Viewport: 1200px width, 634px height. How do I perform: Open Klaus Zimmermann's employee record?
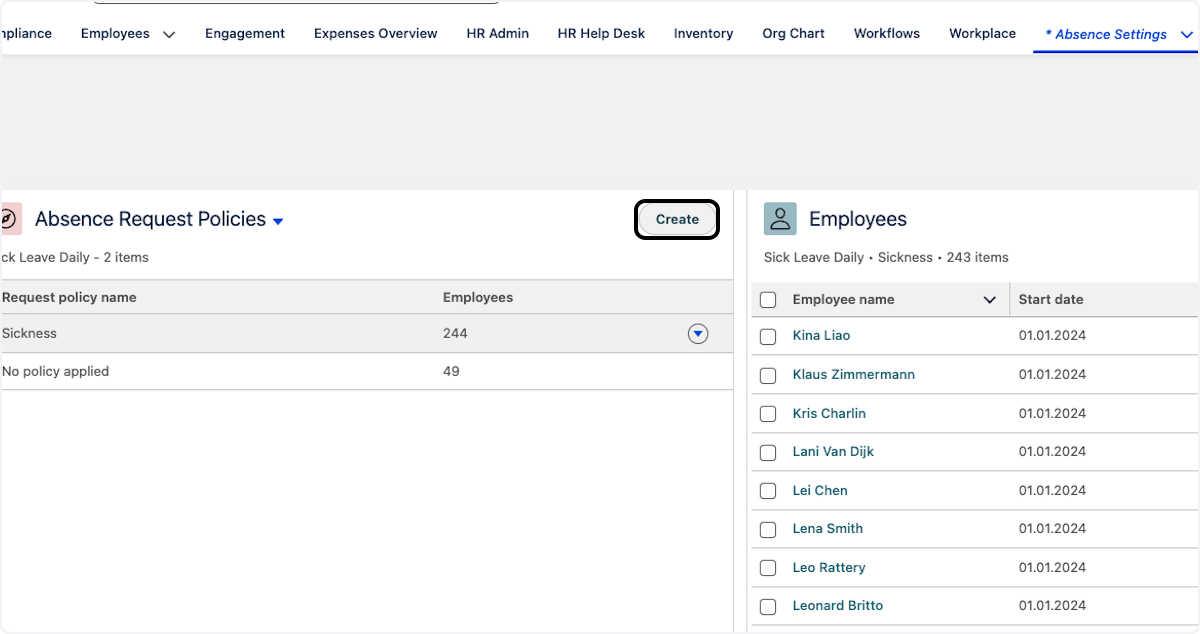pyautogui.click(x=853, y=375)
